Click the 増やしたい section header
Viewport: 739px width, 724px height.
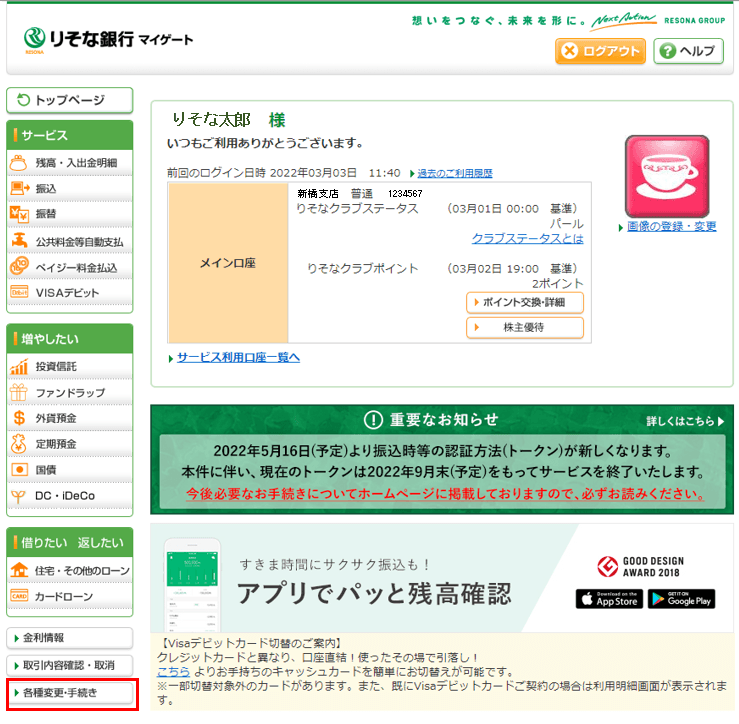point(70,339)
